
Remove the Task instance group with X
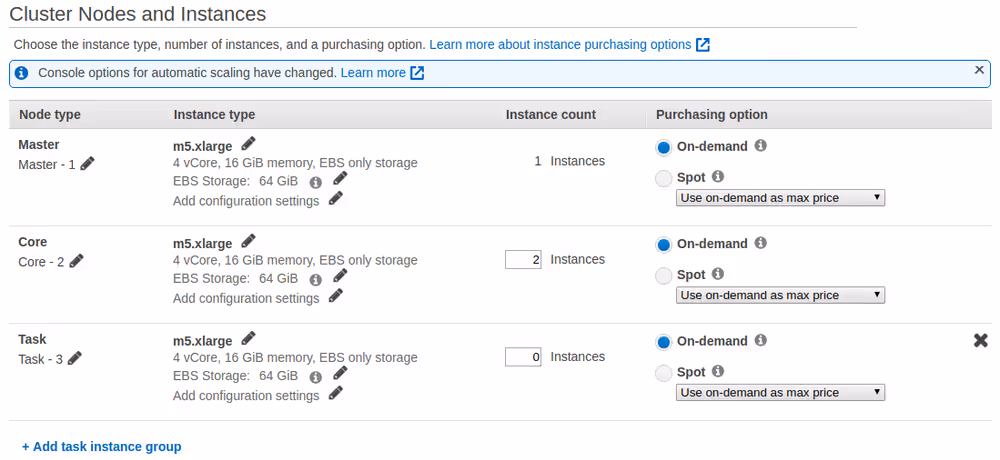980,341
